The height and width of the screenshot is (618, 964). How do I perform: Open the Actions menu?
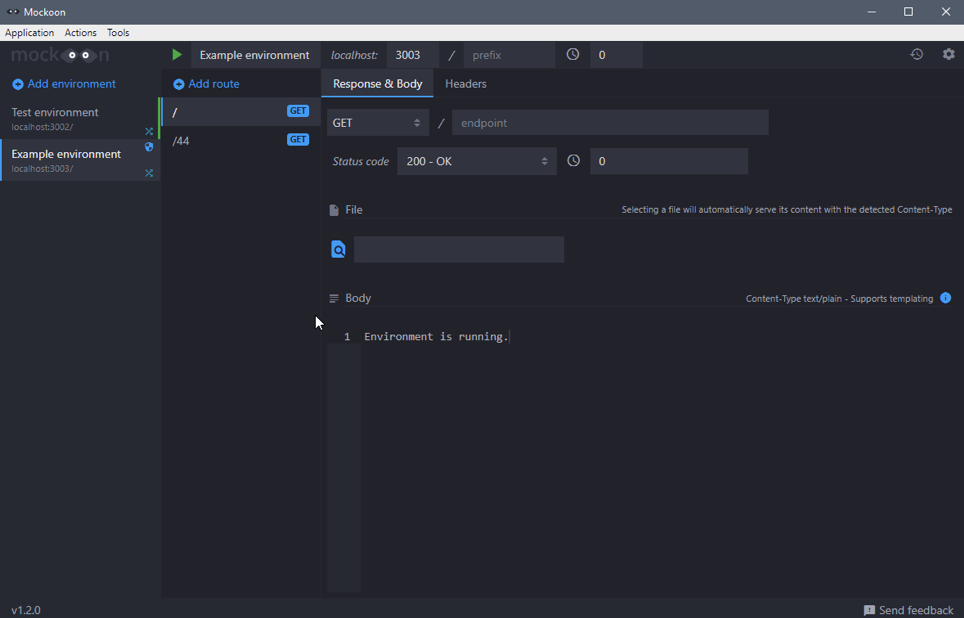click(81, 33)
